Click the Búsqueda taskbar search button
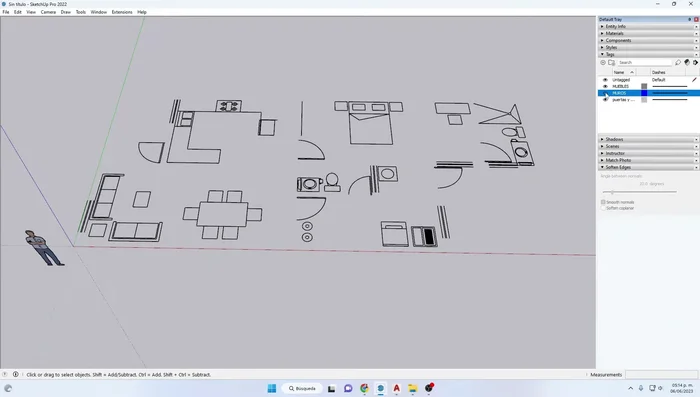Viewport: 700px width, 397px height. (x=302, y=389)
